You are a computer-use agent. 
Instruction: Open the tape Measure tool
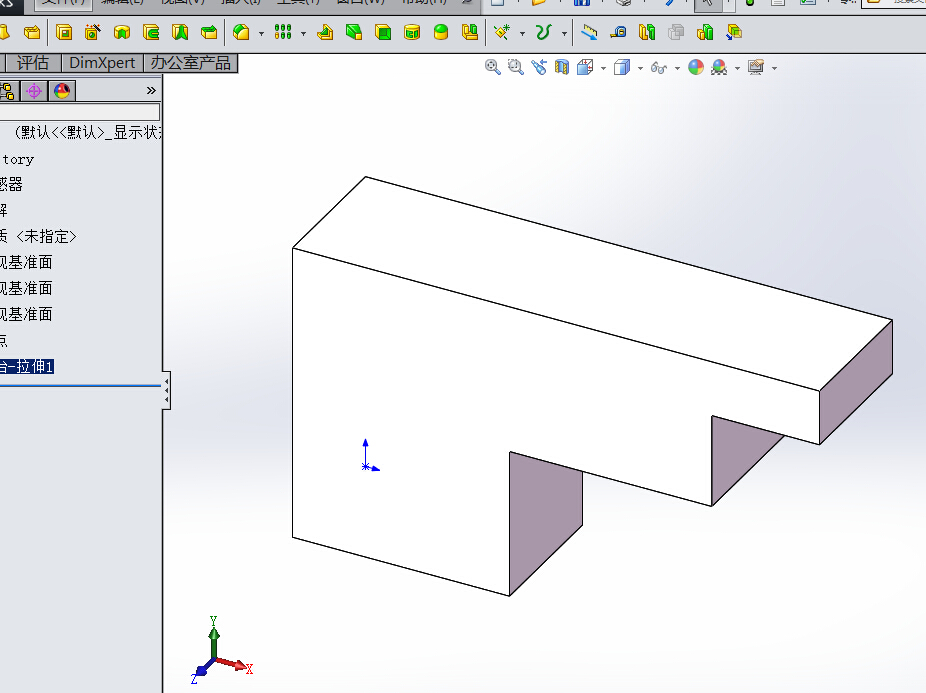pos(618,32)
